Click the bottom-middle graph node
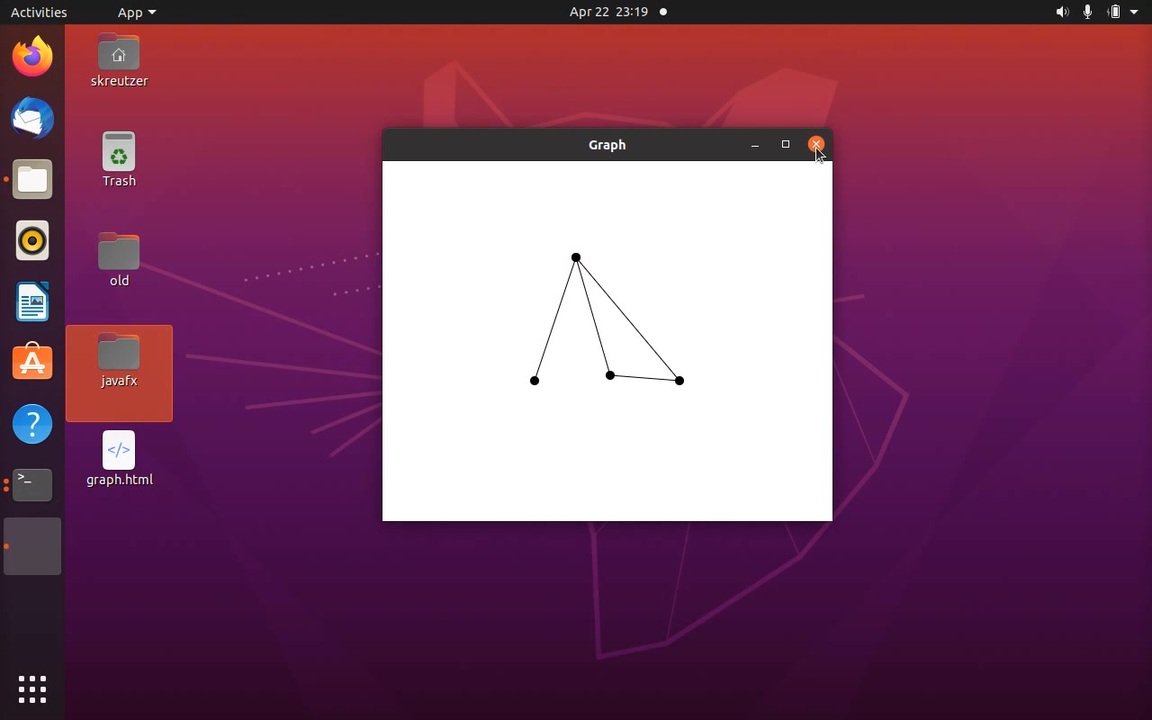The width and height of the screenshot is (1152, 720). [x=610, y=375]
